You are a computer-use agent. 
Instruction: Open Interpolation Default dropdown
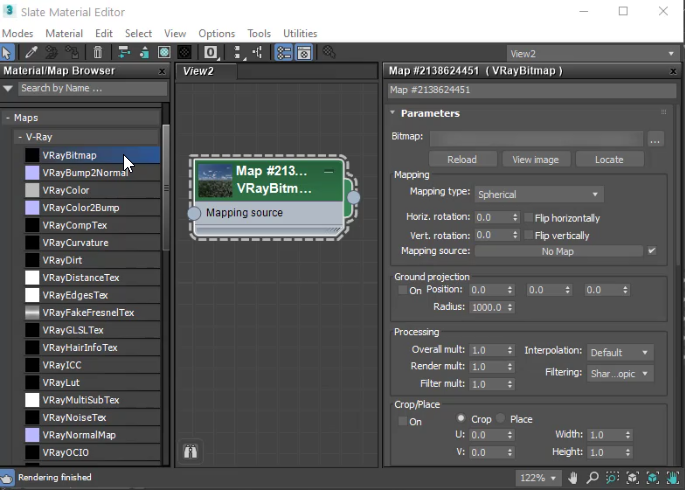coord(620,352)
